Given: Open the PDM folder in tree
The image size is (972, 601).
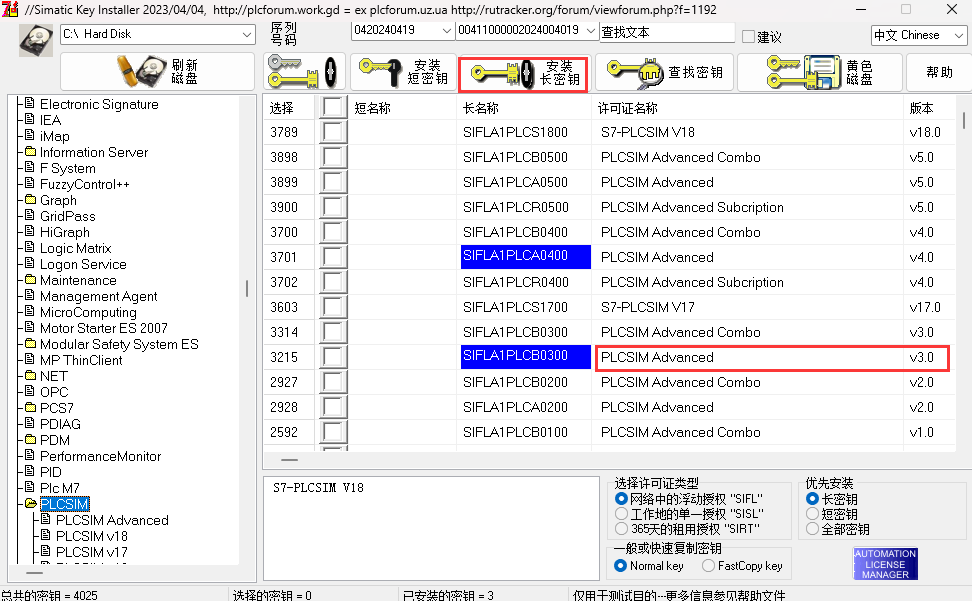Looking at the screenshot, I should (x=55, y=441).
